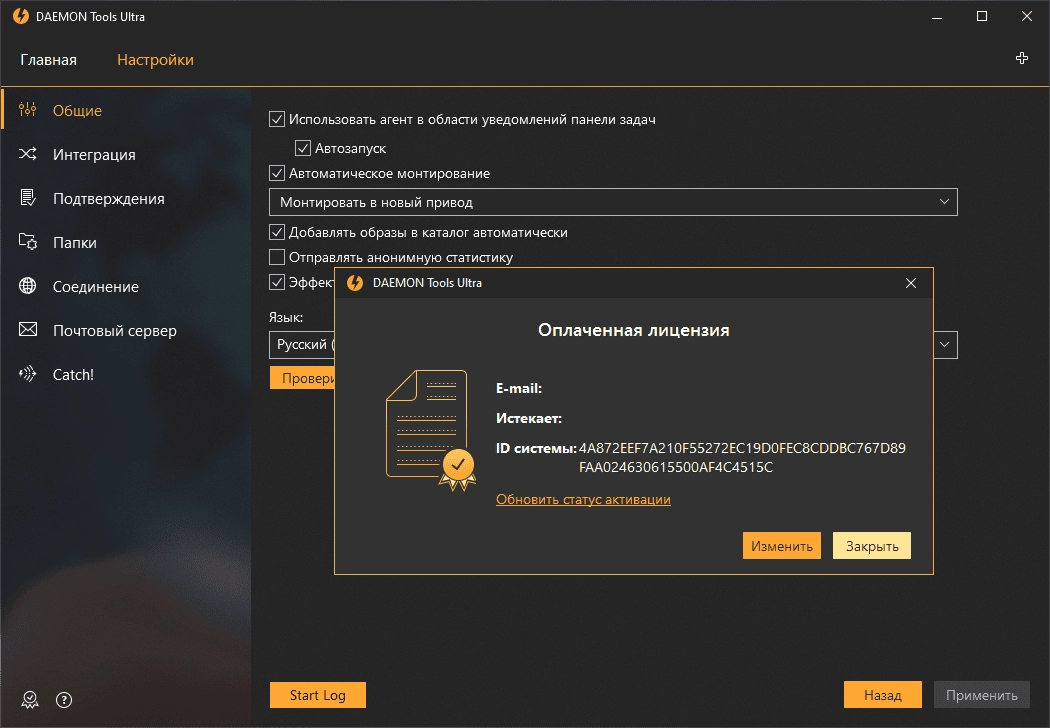Click the document icon beside Подтверждения
The width and height of the screenshot is (1050, 728).
click(x=27, y=198)
